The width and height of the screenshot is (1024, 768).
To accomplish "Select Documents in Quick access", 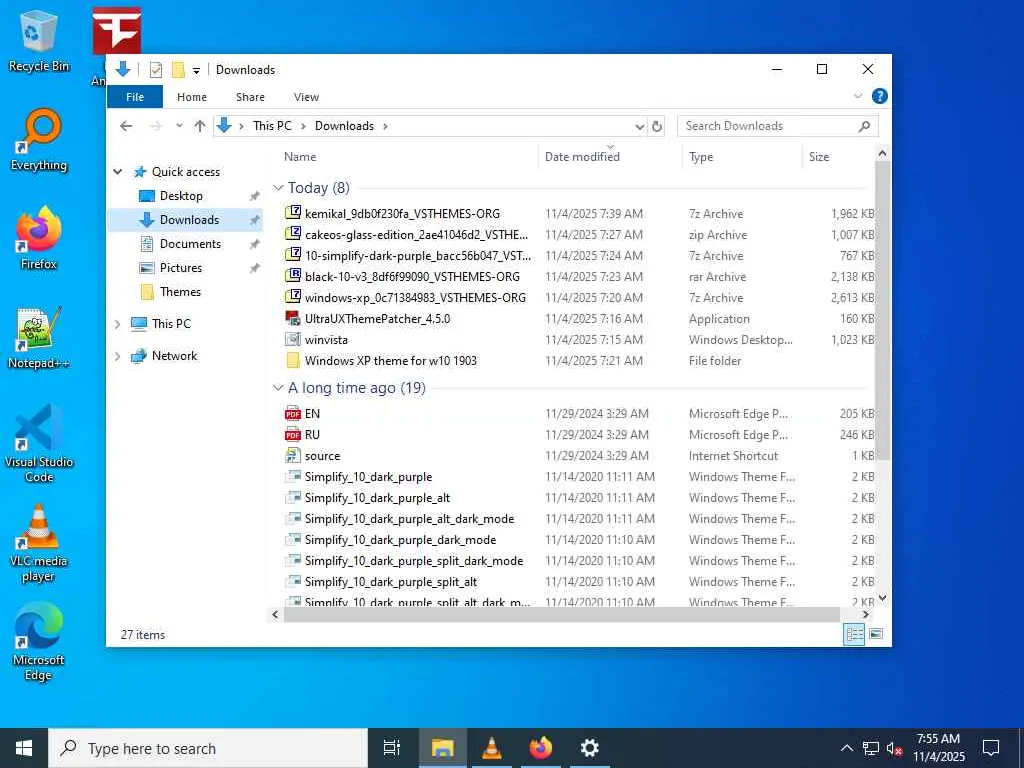I will pyautogui.click(x=190, y=244).
